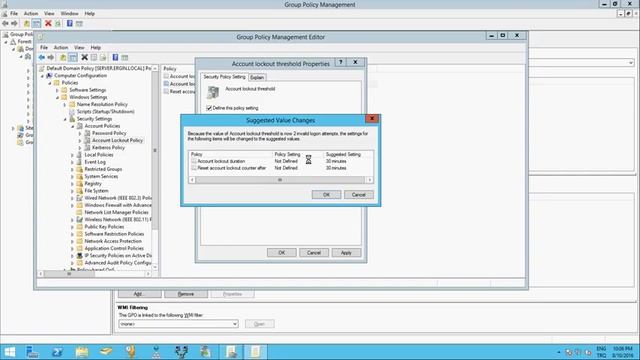Expand the Password Policy node
Viewport: 640px width, 360px height.
click(80, 133)
